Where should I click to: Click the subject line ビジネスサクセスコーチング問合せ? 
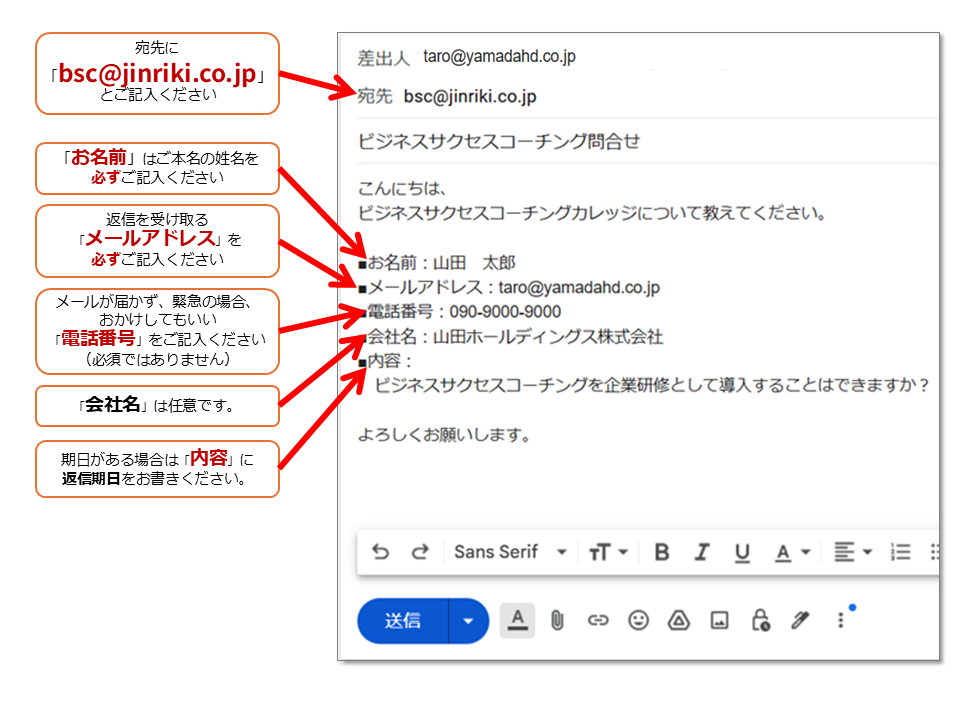pos(498,141)
